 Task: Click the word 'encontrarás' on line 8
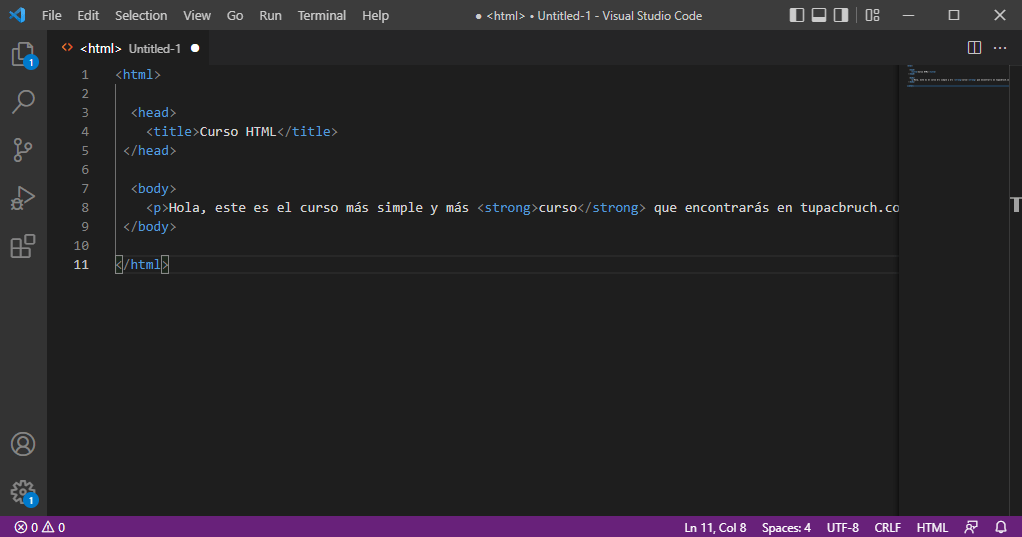click(727, 208)
